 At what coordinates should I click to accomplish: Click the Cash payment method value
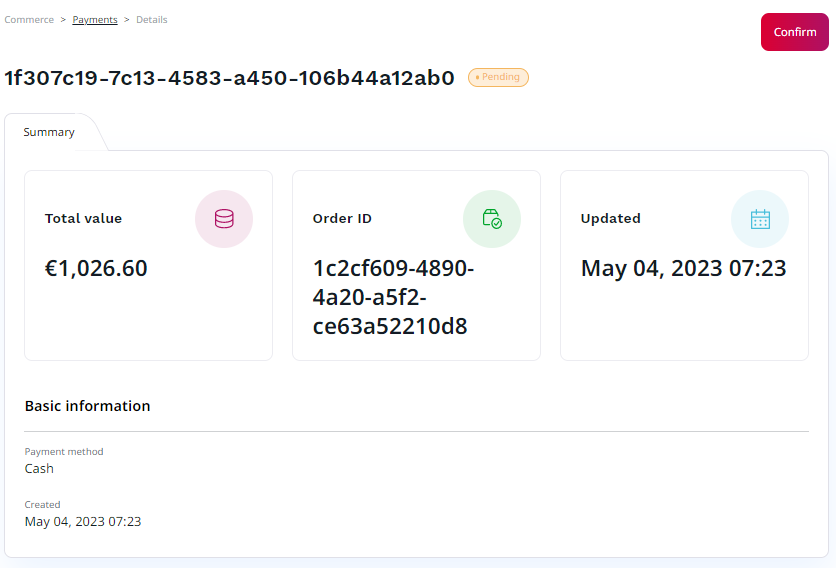39,469
